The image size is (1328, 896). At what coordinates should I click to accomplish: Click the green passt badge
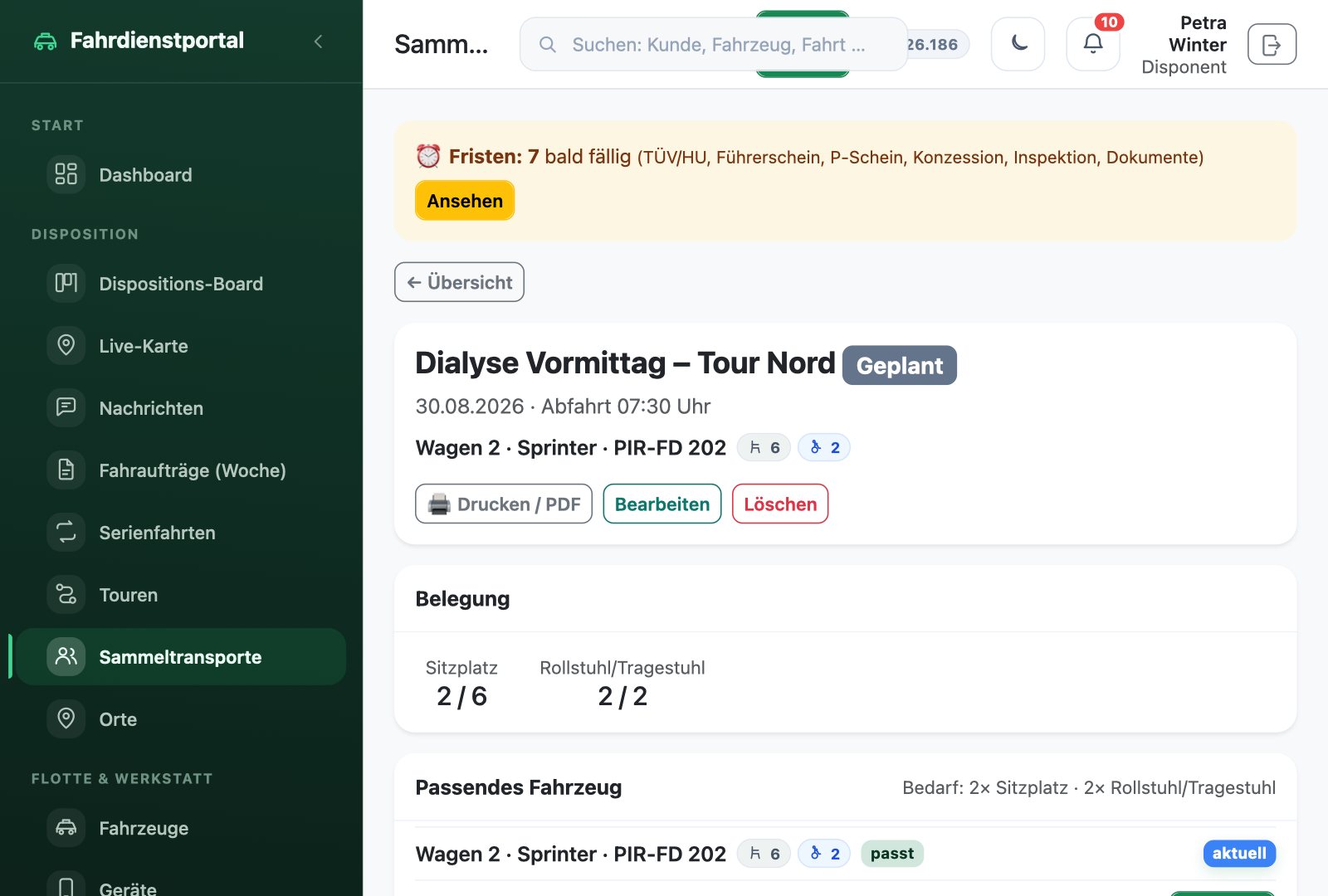[x=892, y=853]
